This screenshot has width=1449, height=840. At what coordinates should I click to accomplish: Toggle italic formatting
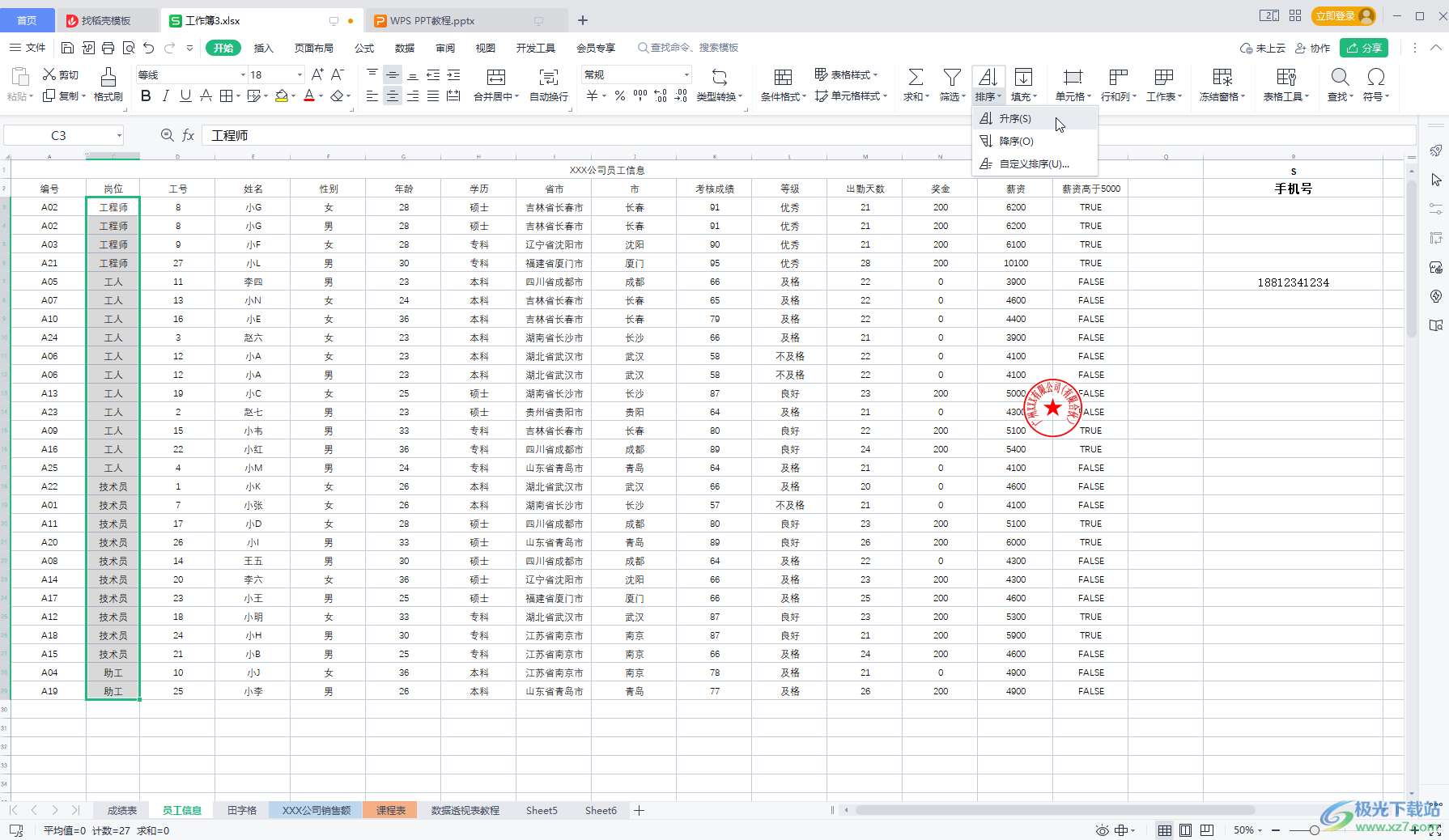pyautogui.click(x=166, y=96)
